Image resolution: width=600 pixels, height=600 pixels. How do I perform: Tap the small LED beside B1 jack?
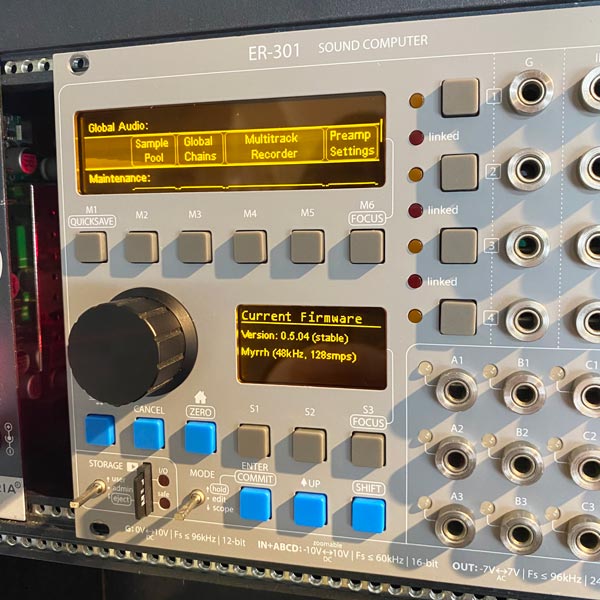[490, 371]
